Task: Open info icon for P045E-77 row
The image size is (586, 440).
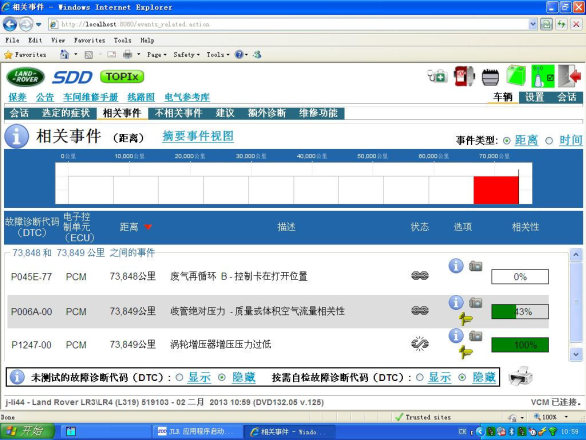Action: click(456, 266)
